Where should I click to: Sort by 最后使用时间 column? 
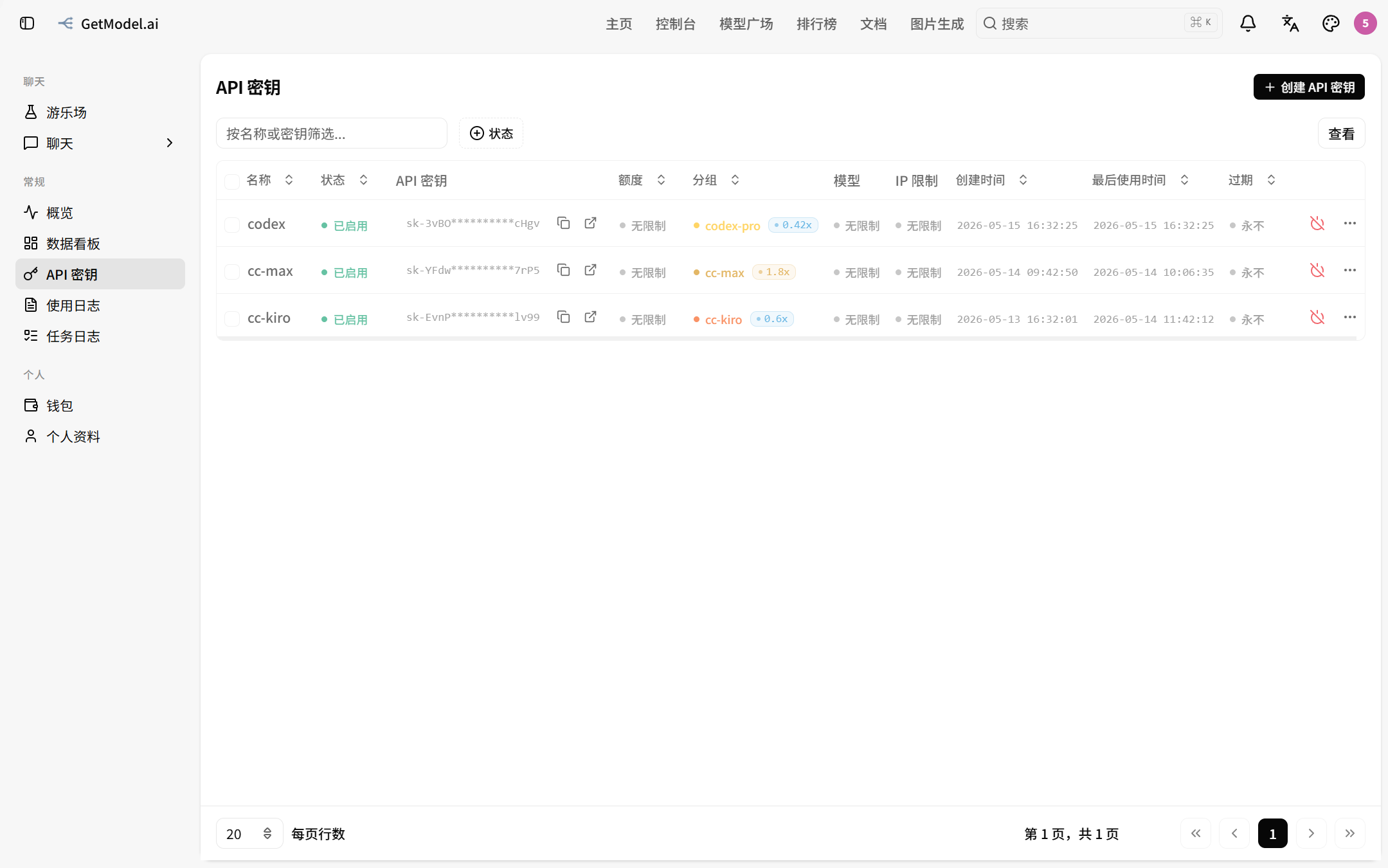(1140, 180)
